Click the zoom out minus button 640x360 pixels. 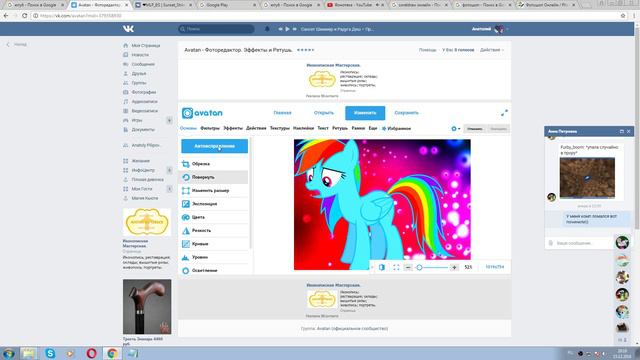[x=408, y=267]
